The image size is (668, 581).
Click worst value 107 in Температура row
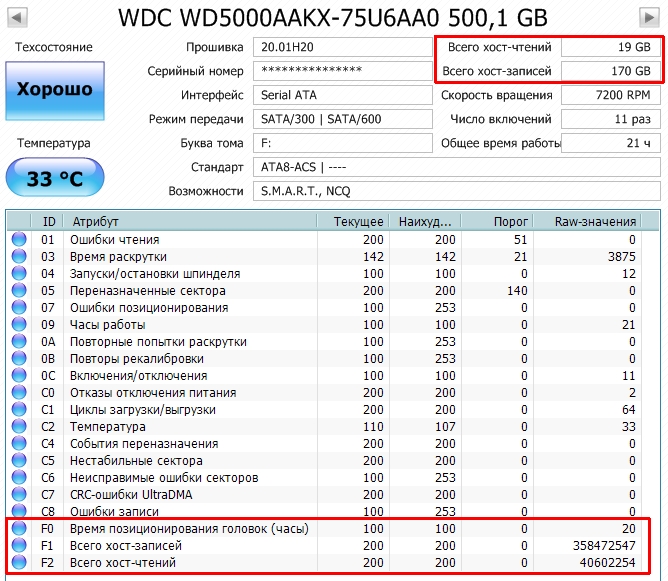pos(445,427)
